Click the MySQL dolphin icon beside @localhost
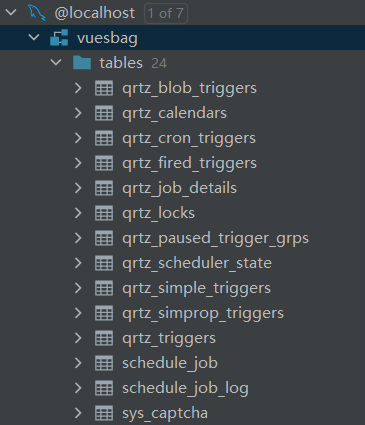 (x=37, y=13)
